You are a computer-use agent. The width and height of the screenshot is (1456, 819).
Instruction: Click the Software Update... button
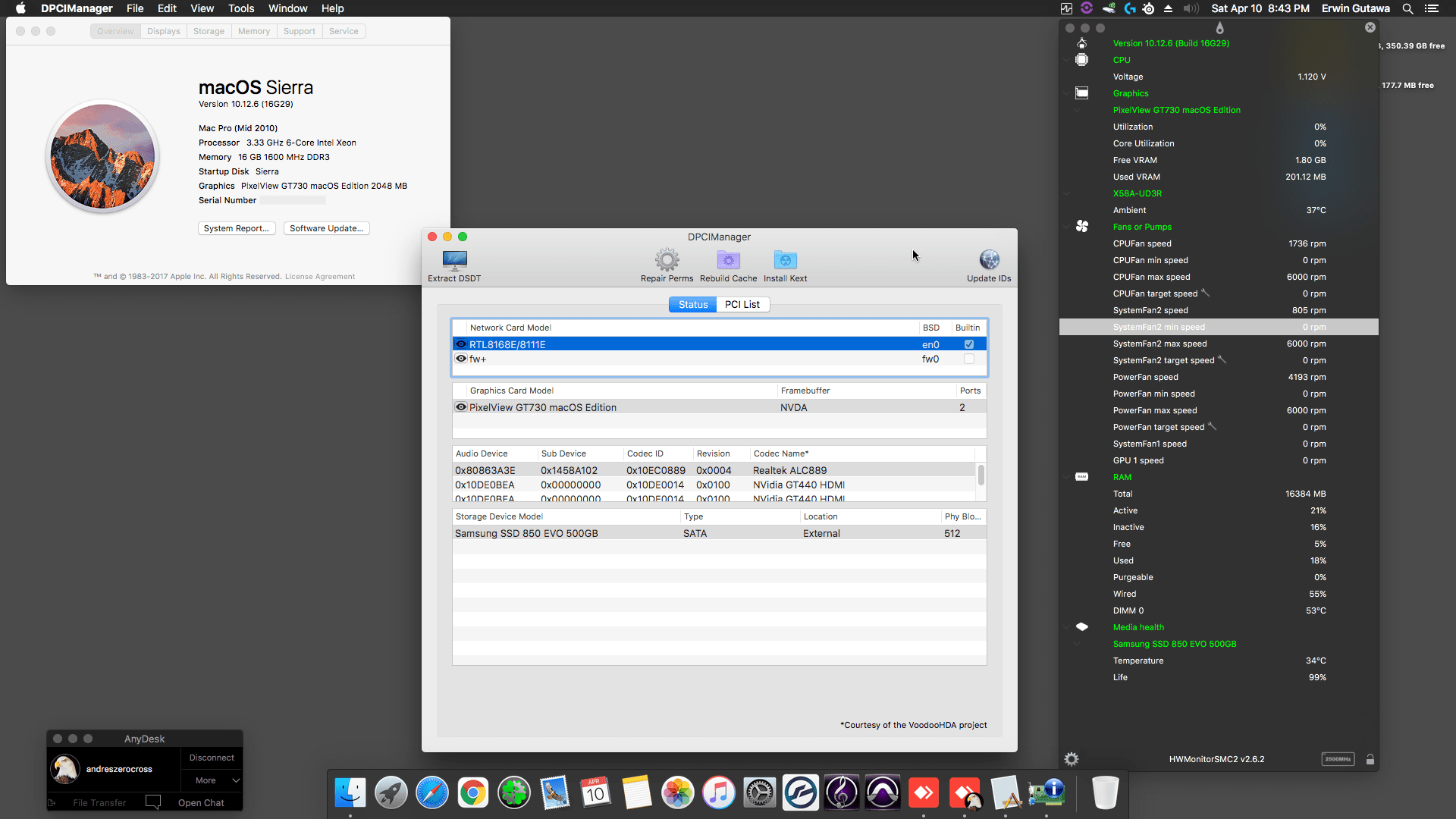coord(326,228)
